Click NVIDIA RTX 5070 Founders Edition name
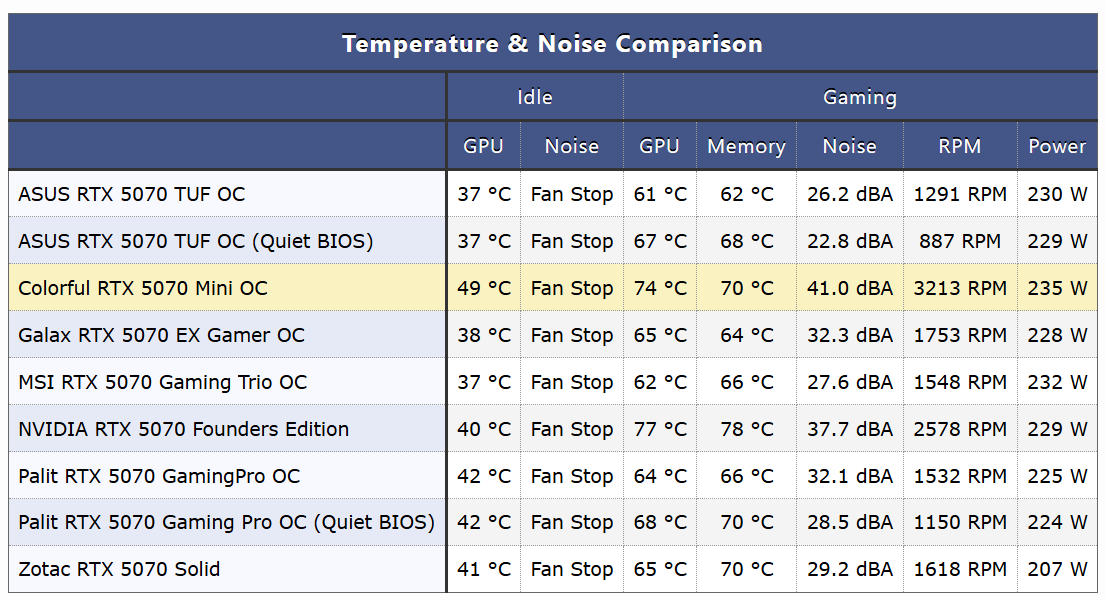Viewport: 1106px width, 600px height. 183,429
